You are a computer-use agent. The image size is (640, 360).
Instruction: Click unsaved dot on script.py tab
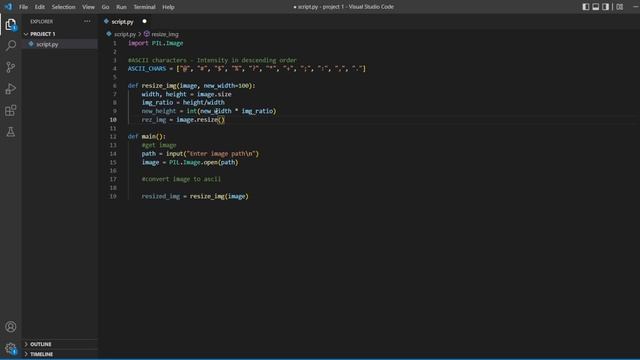(144, 21)
